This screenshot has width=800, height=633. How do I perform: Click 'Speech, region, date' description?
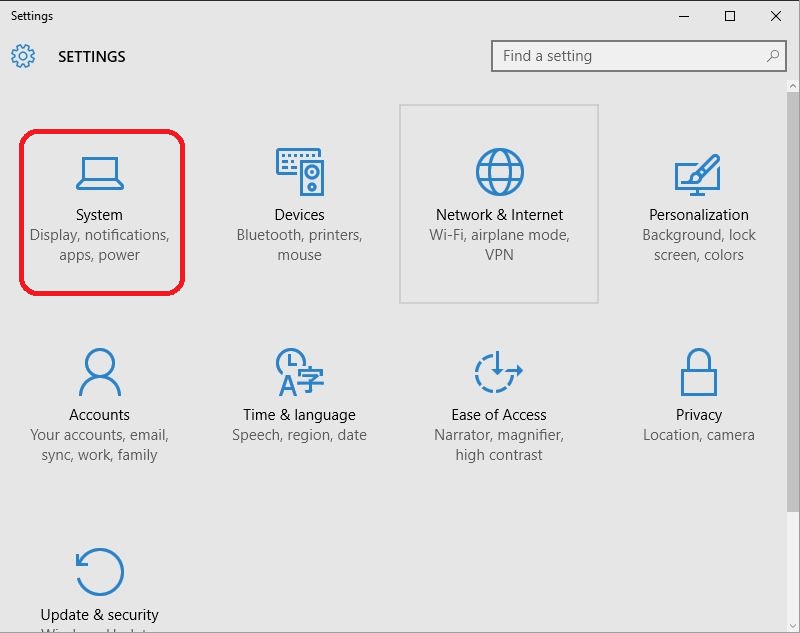click(299, 435)
